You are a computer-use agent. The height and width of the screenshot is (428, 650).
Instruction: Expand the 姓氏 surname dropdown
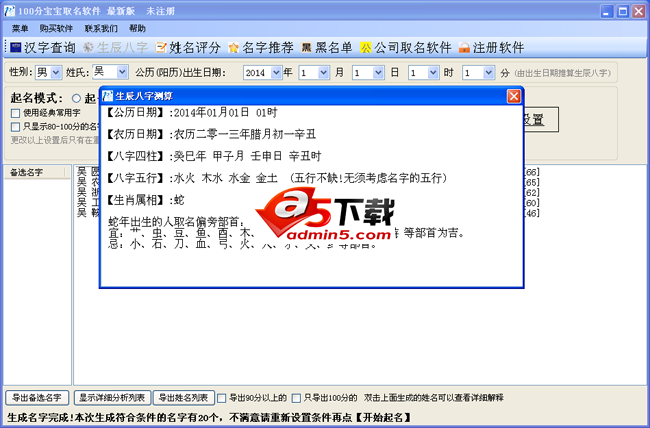(122, 72)
